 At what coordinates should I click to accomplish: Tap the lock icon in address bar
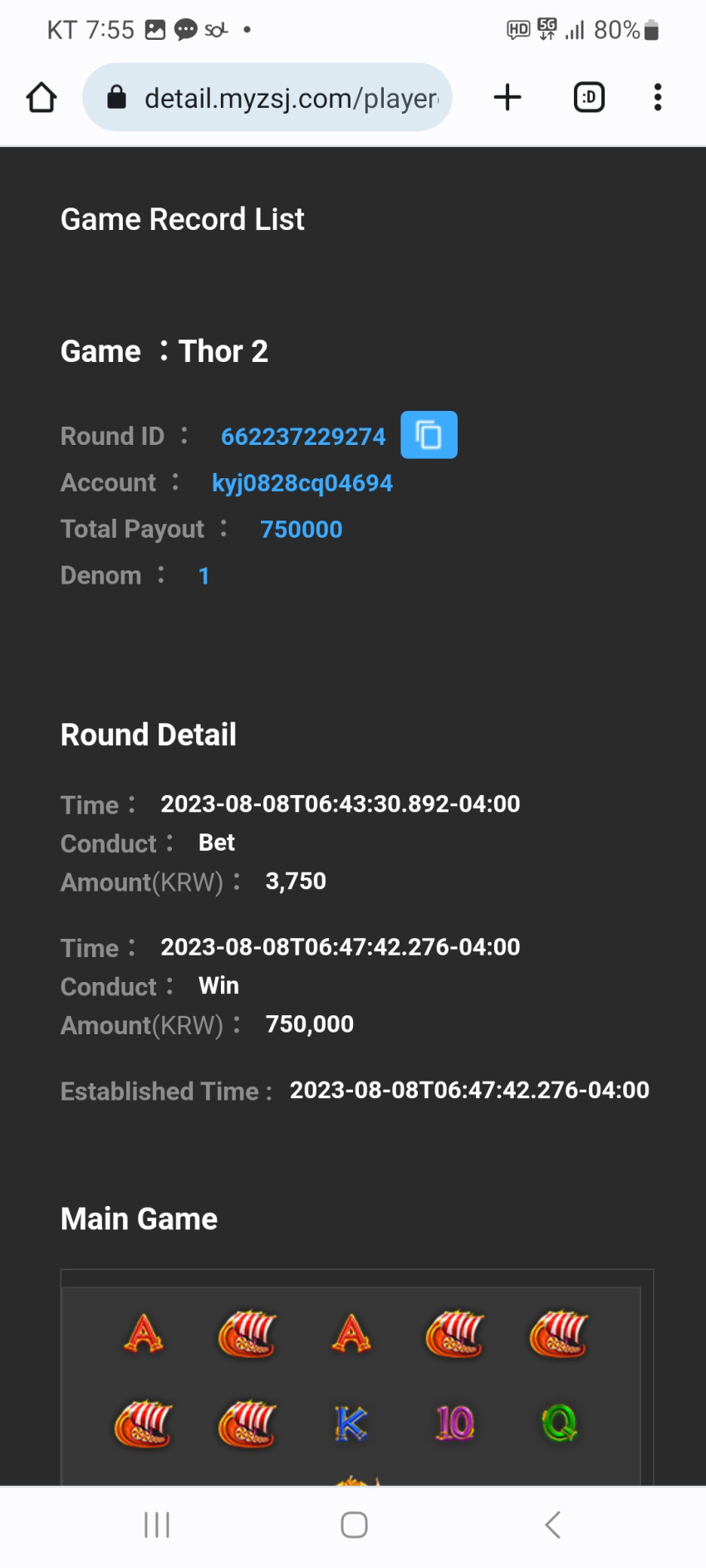point(117,97)
